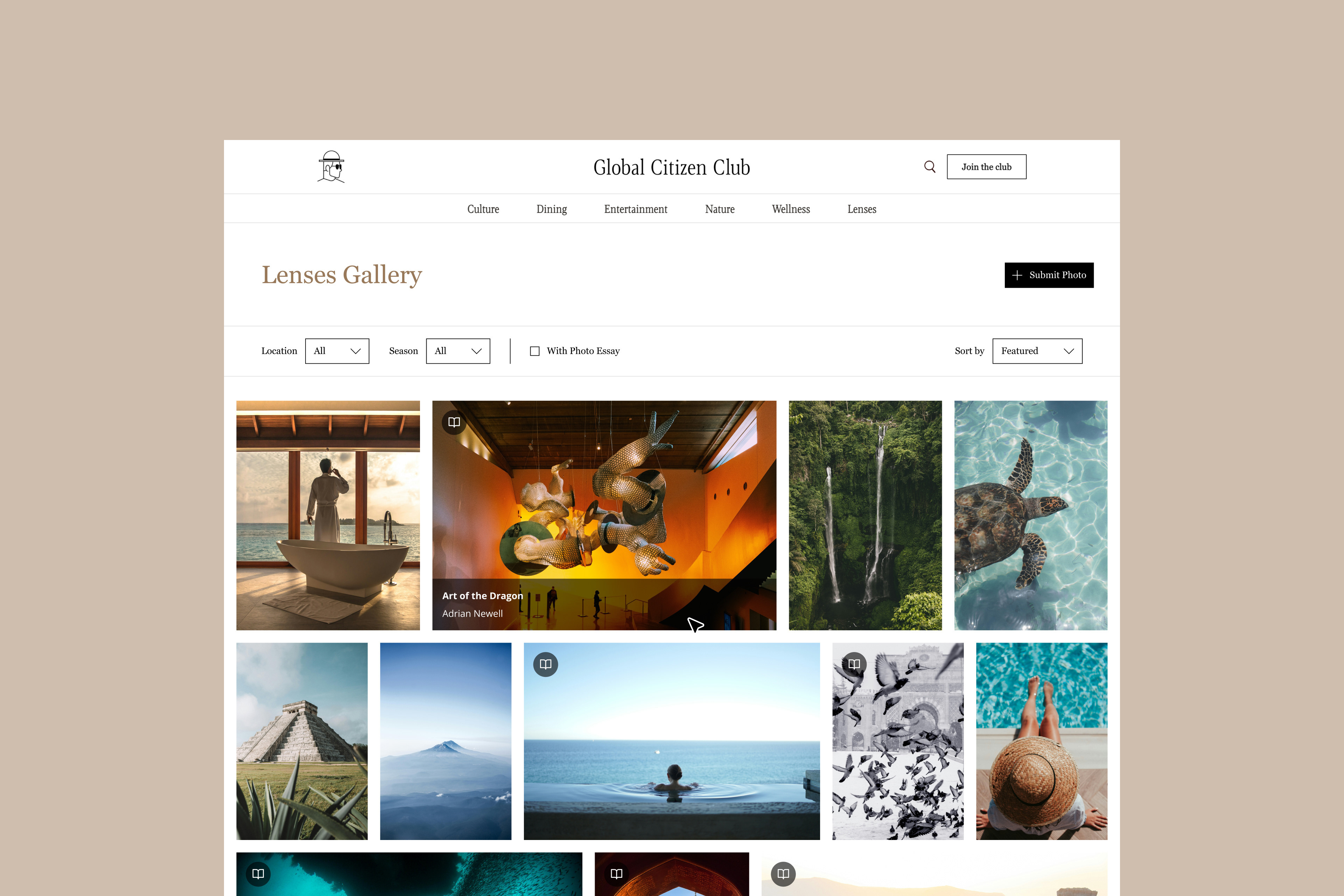This screenshot has height=896, width=1344.
Task: Enable the With Photo Essay checkbox
Action: 535,351
